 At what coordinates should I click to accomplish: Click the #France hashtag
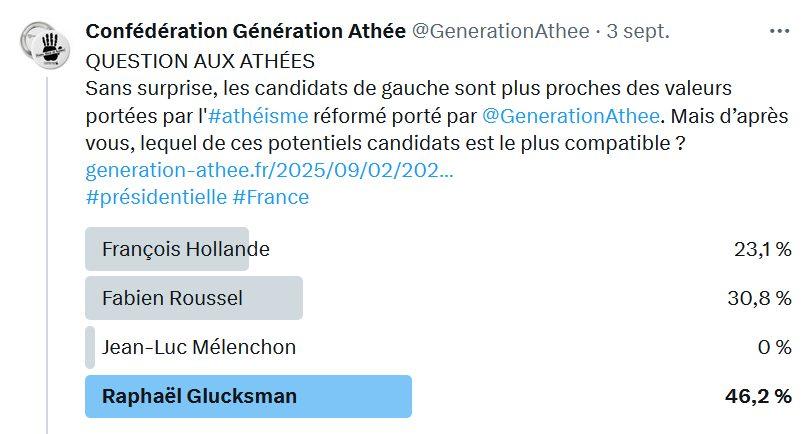coord(271,197)
